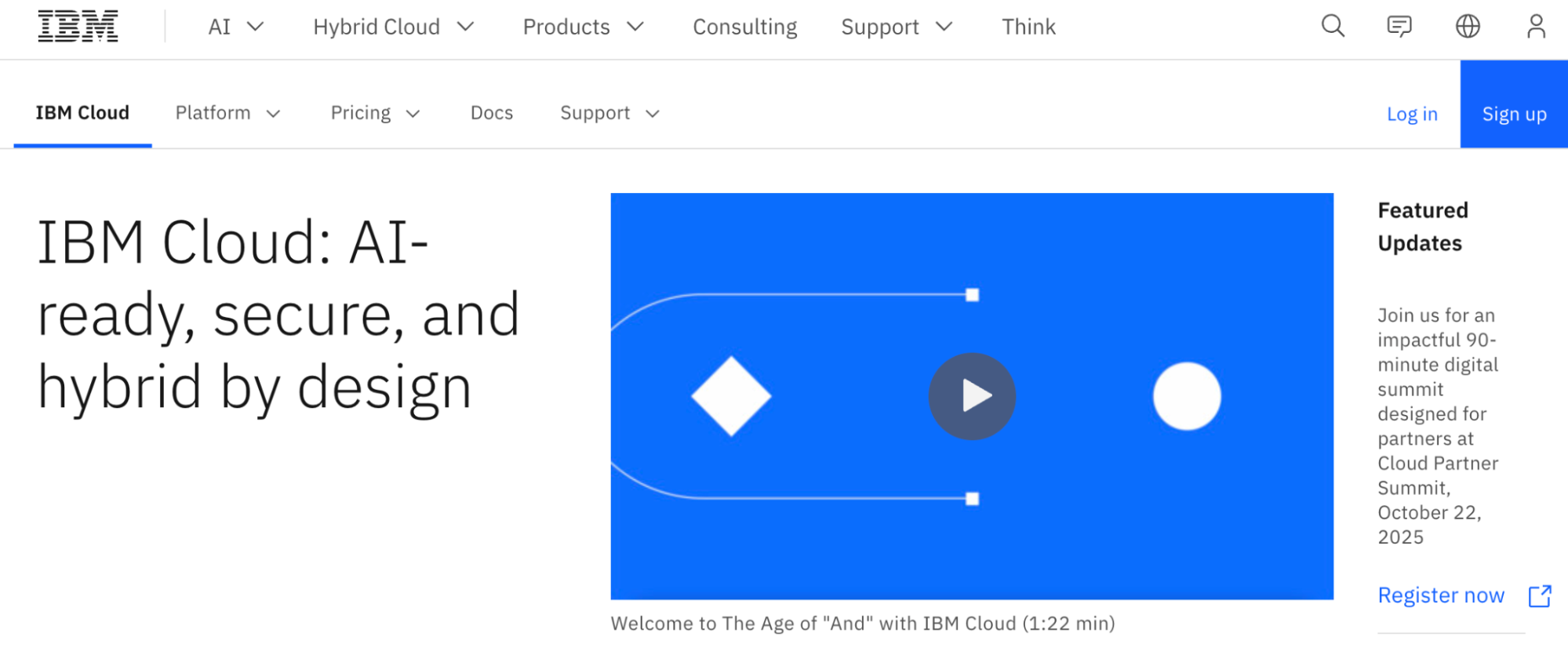Open the Think menu item
Screen dimensions: 1568x655
[1028, 27]
